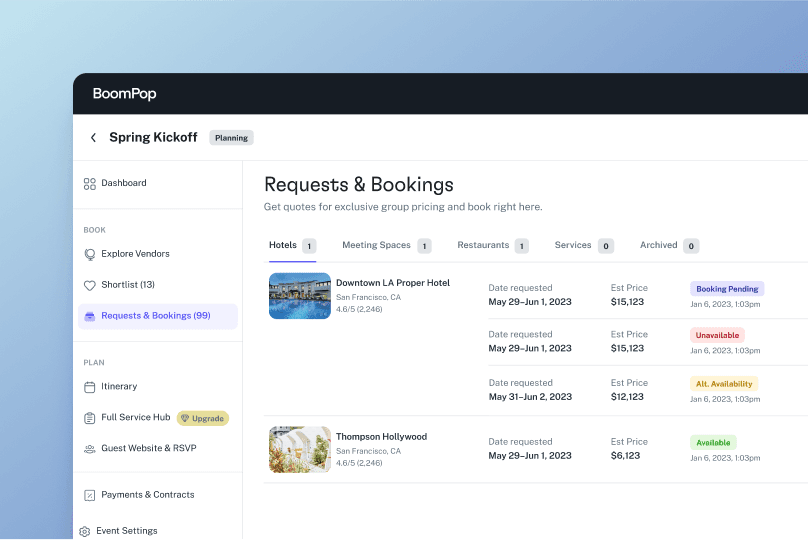Screen dimensions: 808x540
Task: Click Thompson Hollywood's May 29–Jun 1, 2023 date
Action: [x=530, y=455]
